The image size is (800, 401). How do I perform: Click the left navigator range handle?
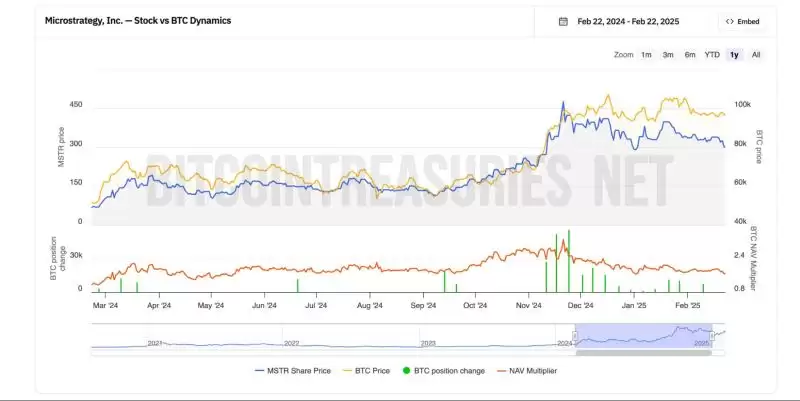(575, 335)
